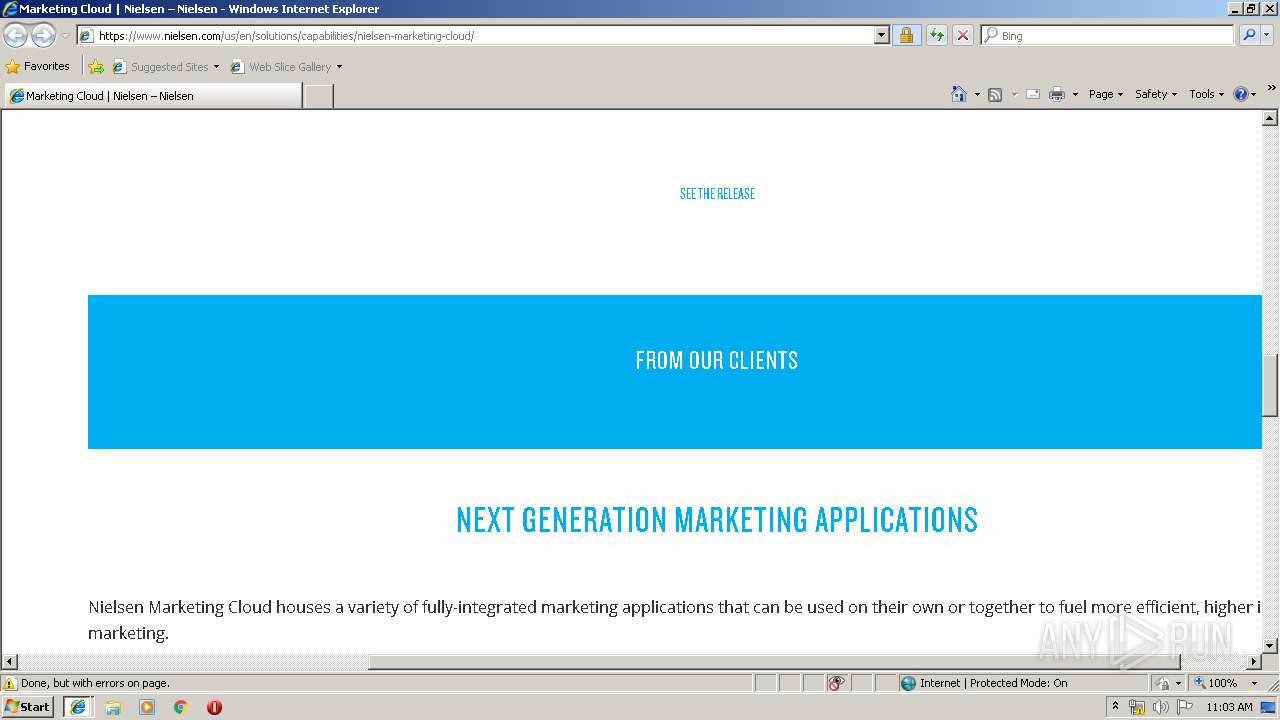This screenshot has height=720, width=1280.
Task: Click the RSS feeds icon
Action: point(995,94)
